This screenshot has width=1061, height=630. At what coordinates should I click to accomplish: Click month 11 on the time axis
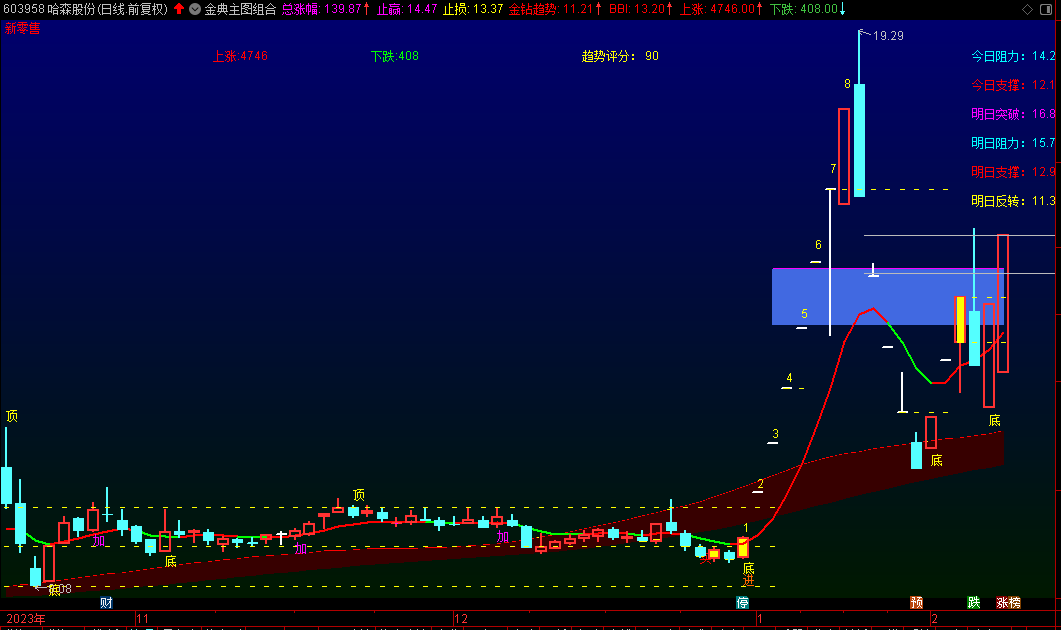click(x=142, y=618)
